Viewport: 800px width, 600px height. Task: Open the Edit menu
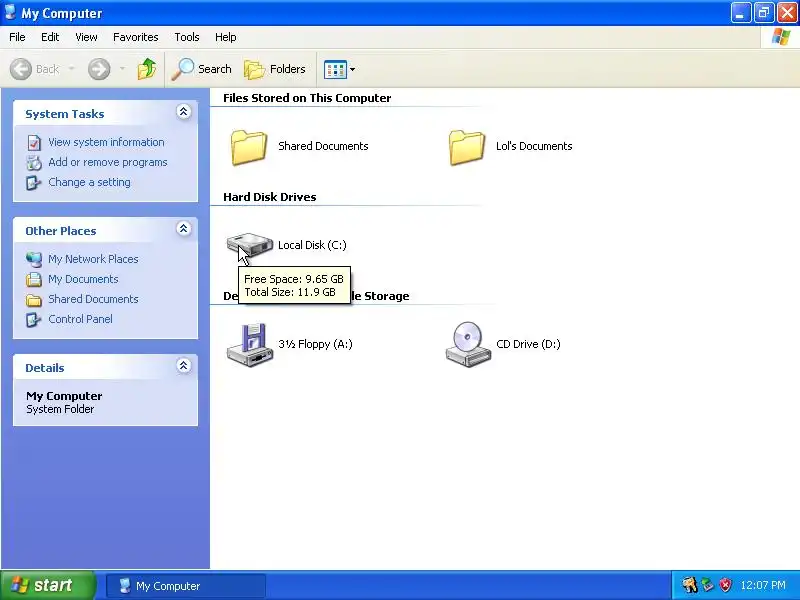click(x=50, y=37)
